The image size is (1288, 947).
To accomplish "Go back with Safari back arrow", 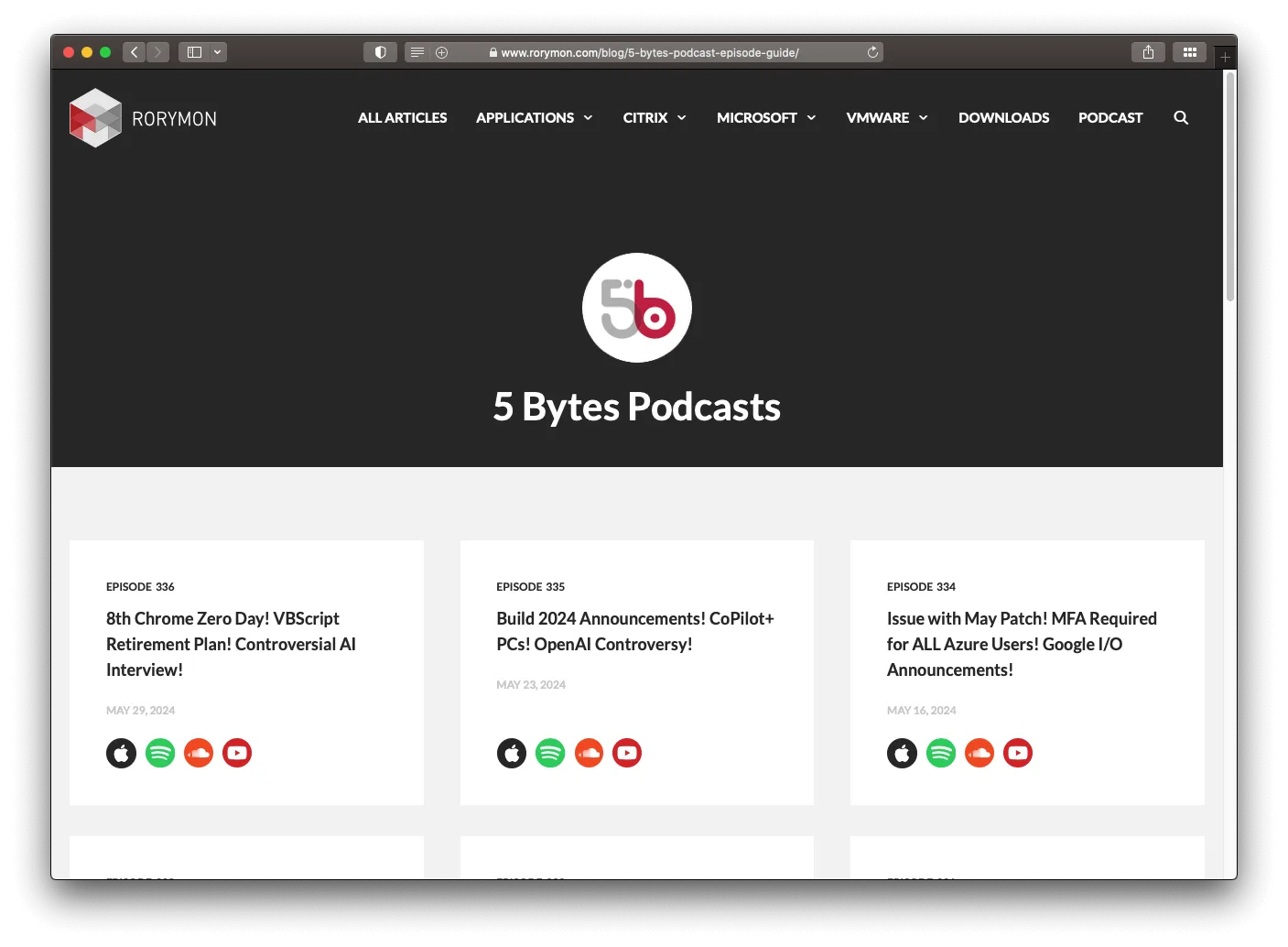I will click(x=135, y=52).
